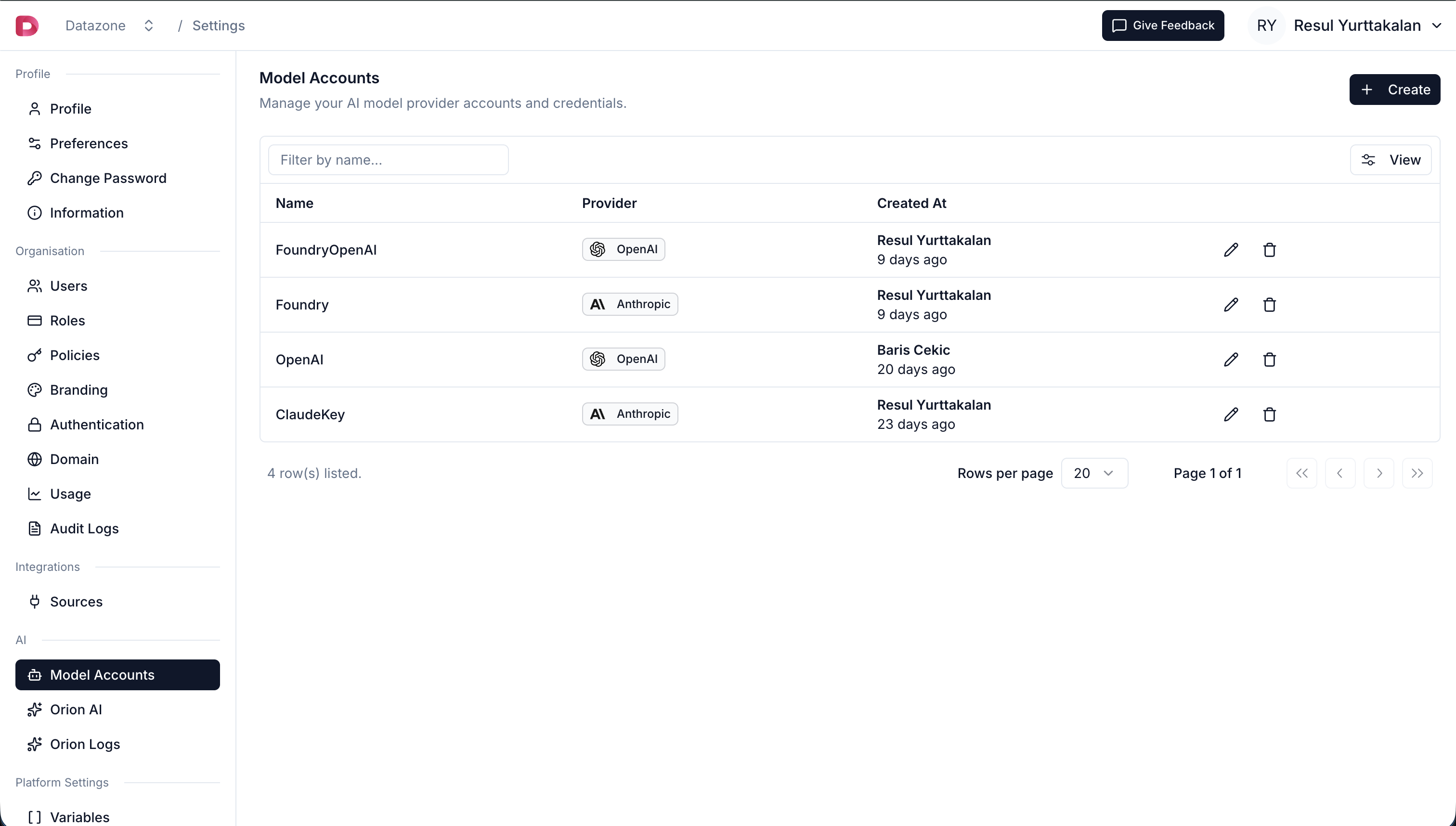Switch to Model Accounts section
Image resolution: width=1456 pixels, height=826 pixels.
click(102, 674)
